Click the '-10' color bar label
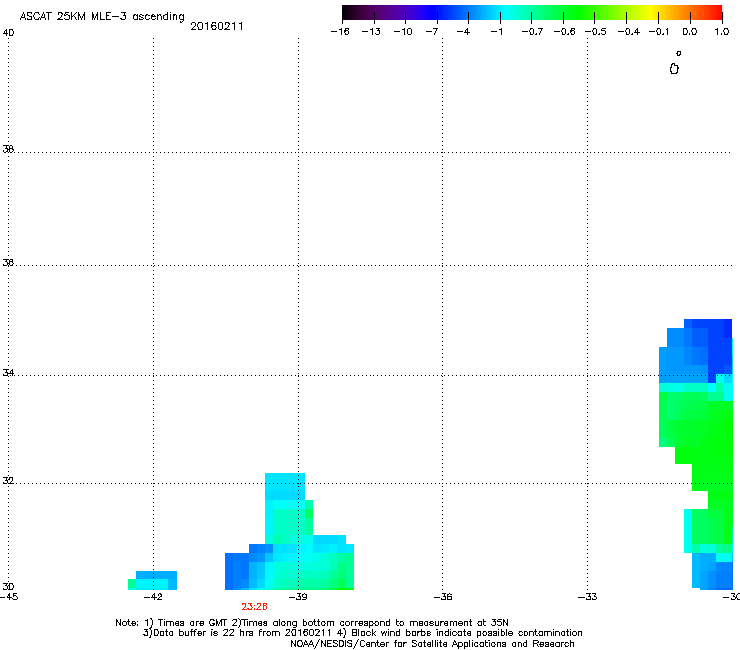 (x=403, y=32)
